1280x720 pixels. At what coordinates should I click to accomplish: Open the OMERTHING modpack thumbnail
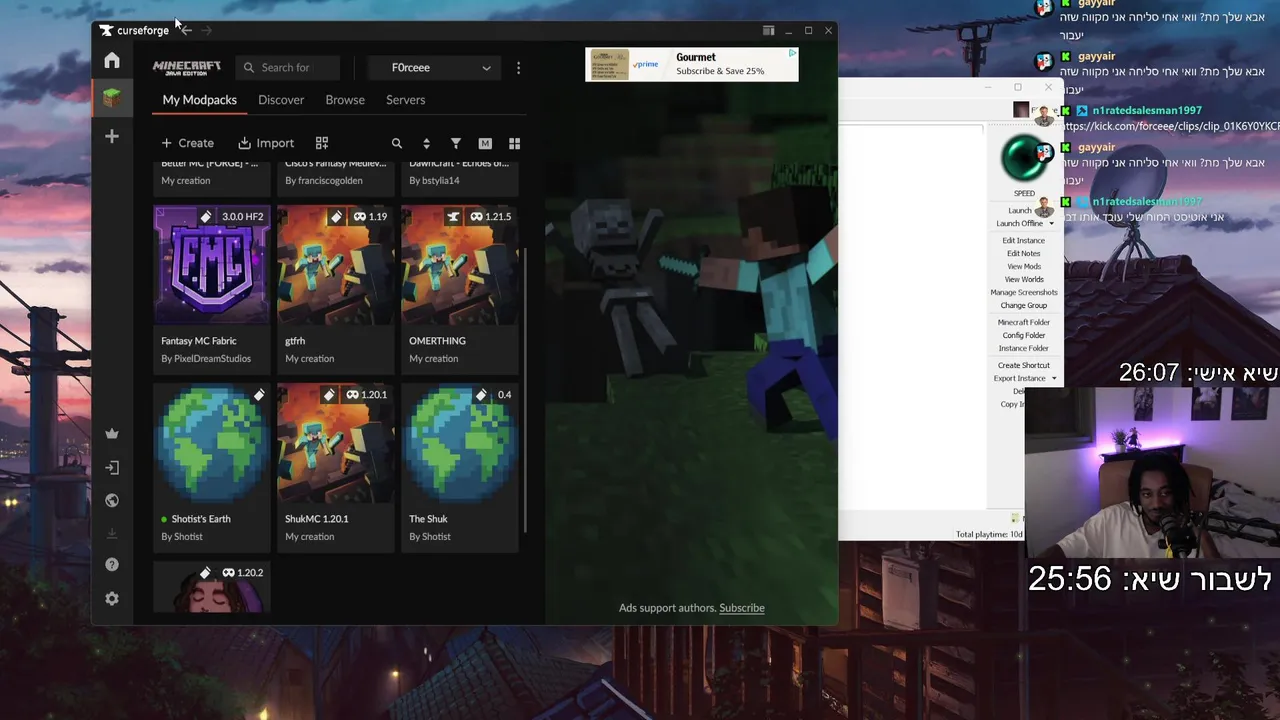point(459,265)
